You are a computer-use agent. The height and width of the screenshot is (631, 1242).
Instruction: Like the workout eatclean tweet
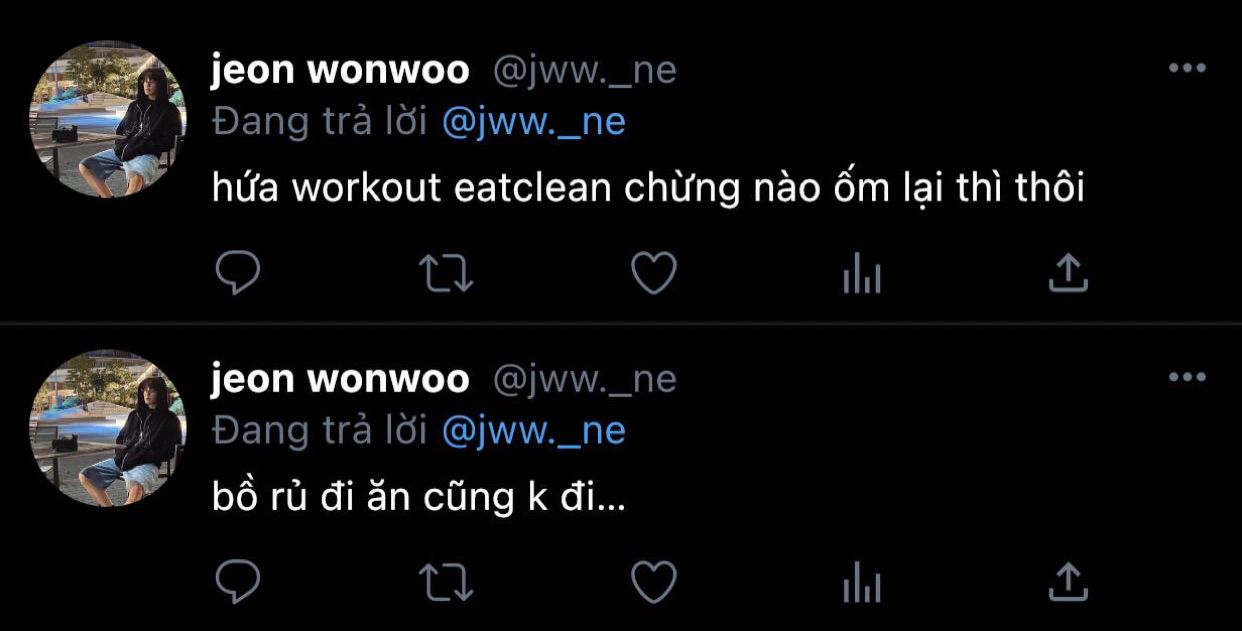coord(655,272)
